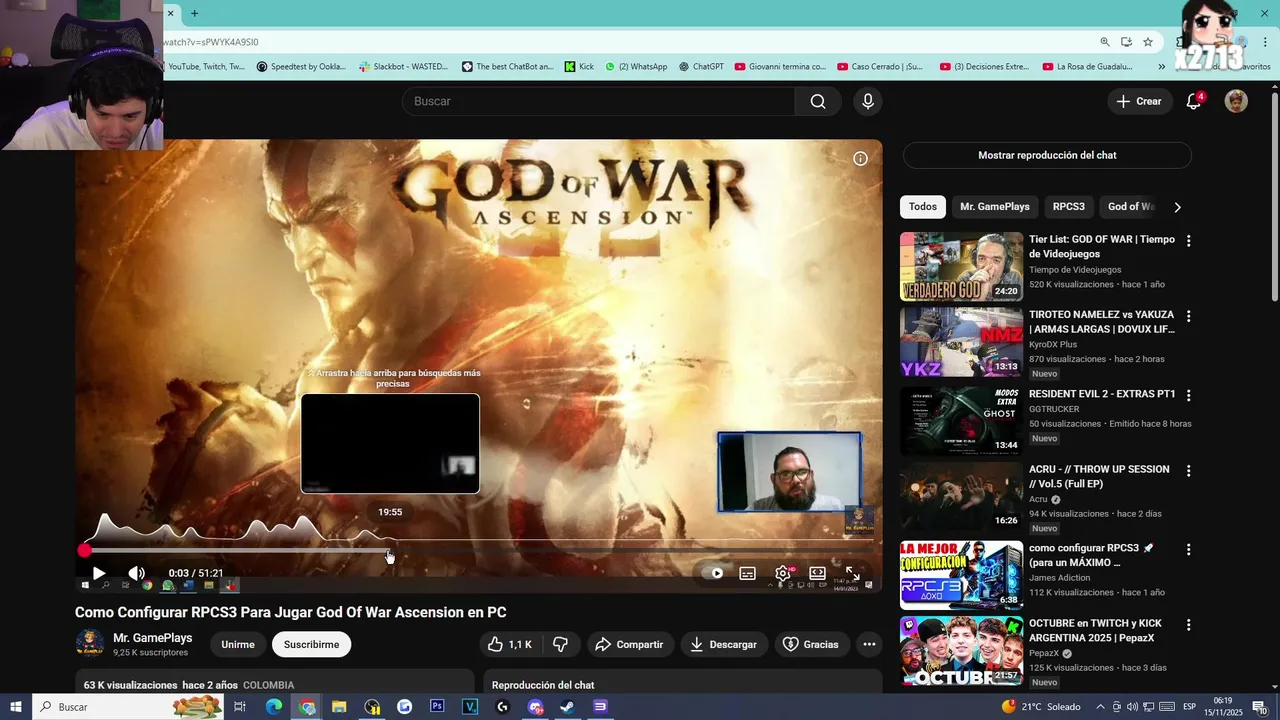Open options for OCTUBRE en TWITCH video
Screen dimensions: 1280x720
pyautogui.click(x=1188, y=625)
